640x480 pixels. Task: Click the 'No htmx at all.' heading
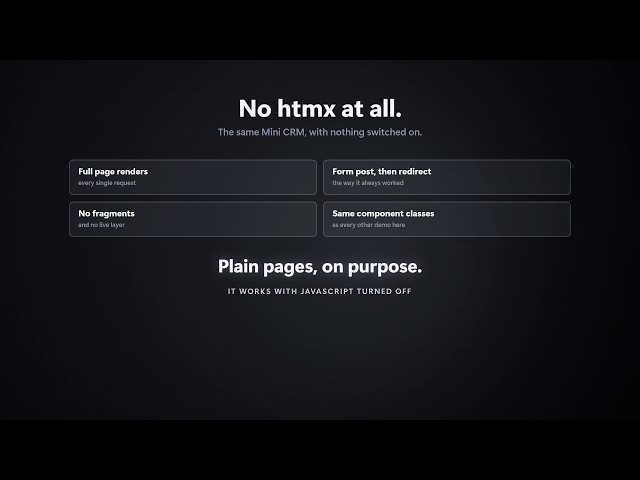click(320, 109)
